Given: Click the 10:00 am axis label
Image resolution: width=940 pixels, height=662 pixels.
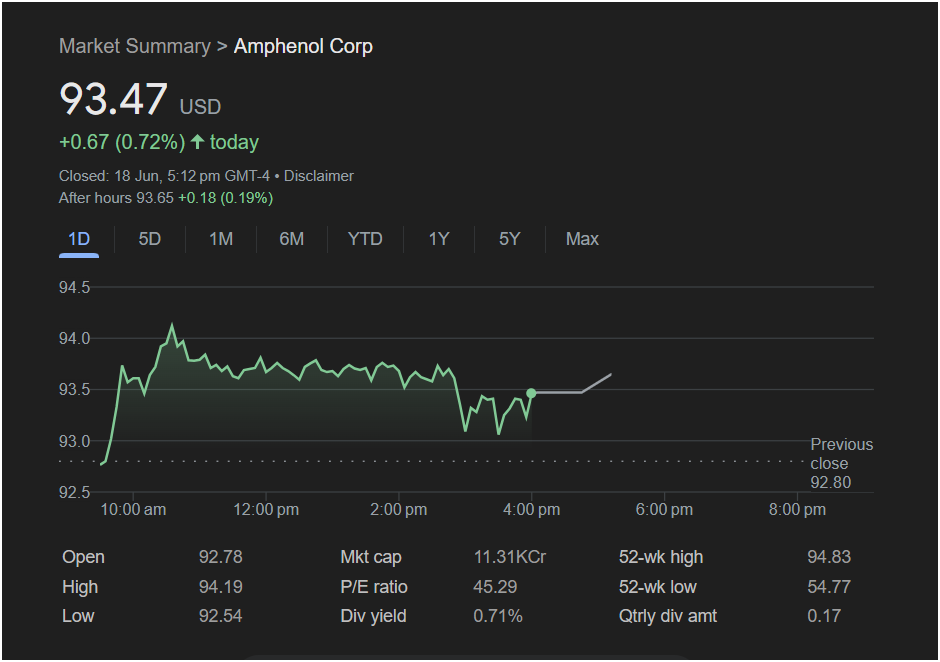Looking at the screenshot, I should (x=133, y=510).
